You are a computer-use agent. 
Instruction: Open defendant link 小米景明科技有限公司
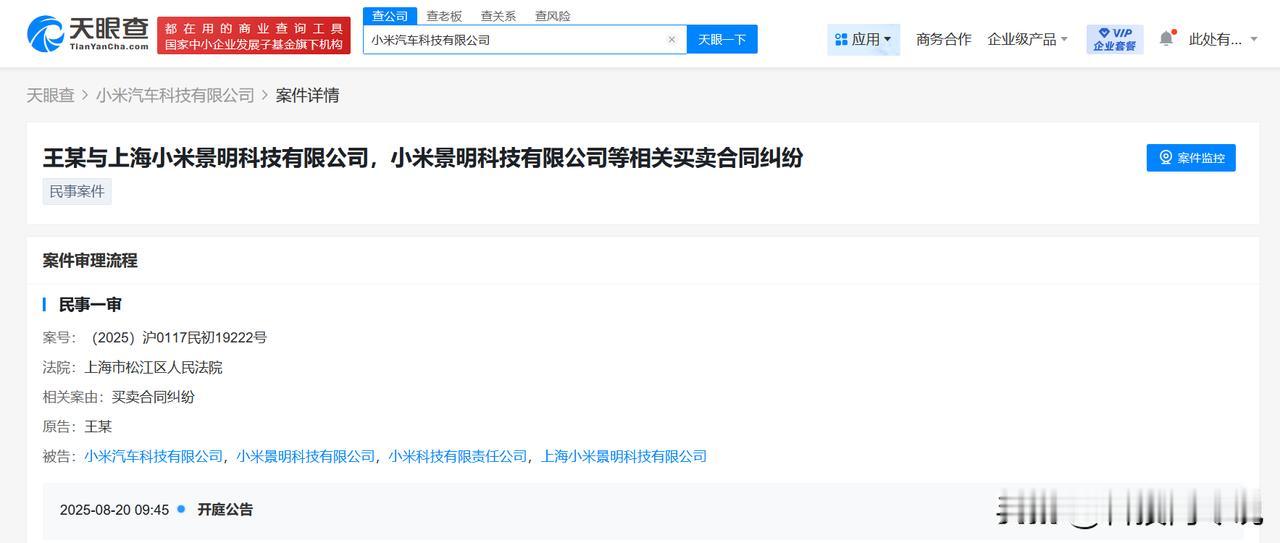[x=306, y=456]
